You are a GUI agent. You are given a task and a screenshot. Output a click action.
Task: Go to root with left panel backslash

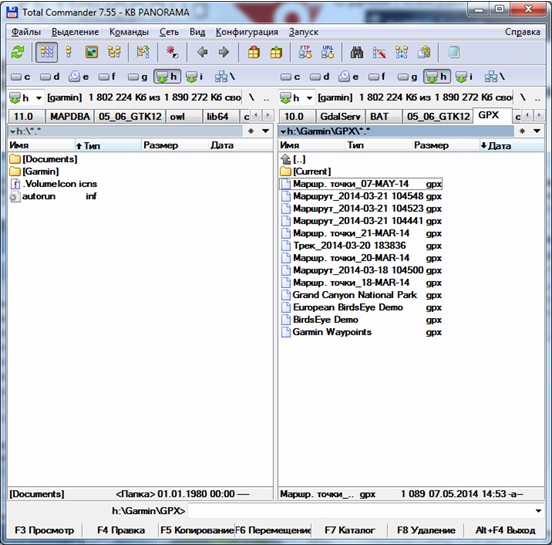[x=252, y=98]
